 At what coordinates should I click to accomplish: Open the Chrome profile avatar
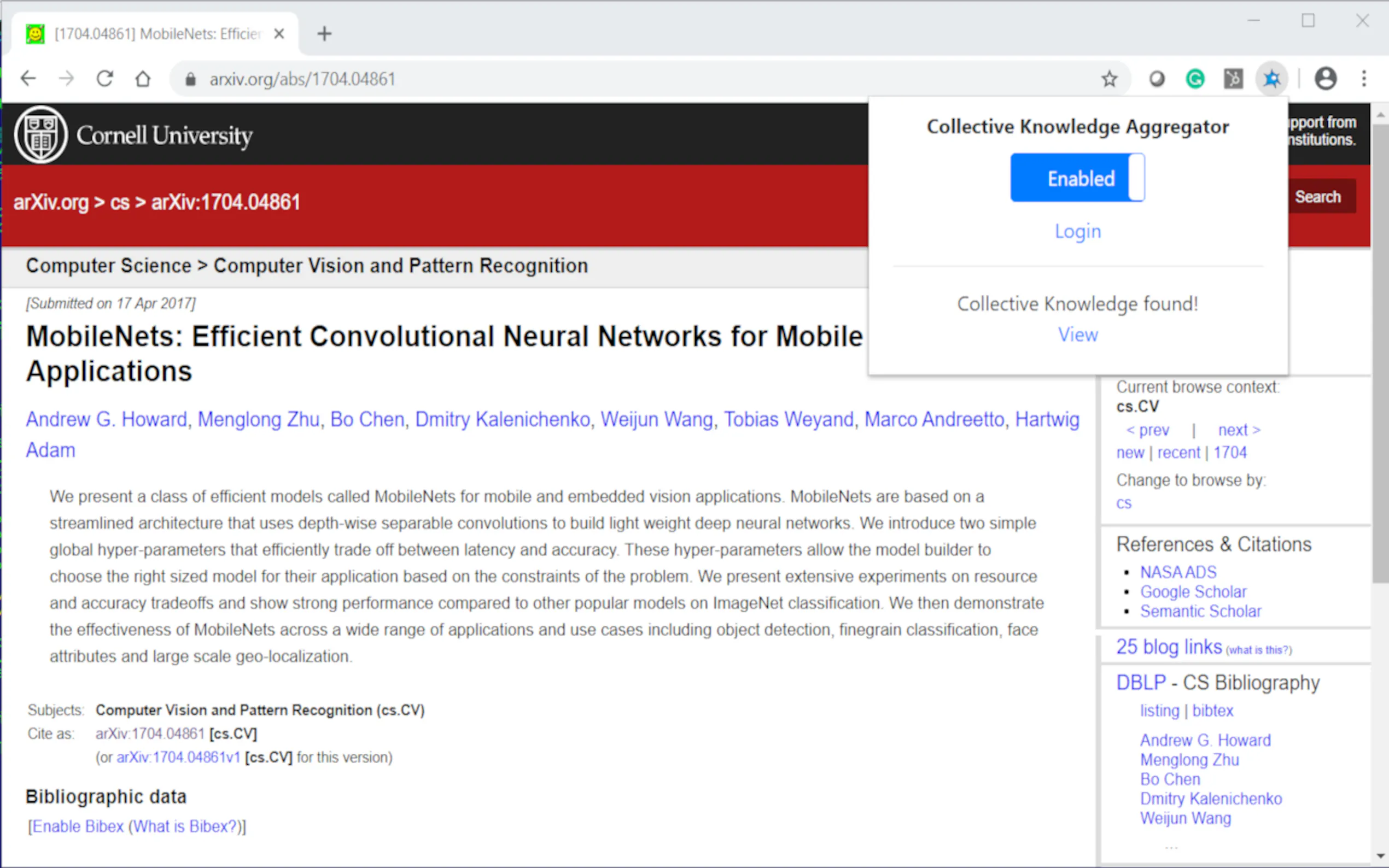click(x=1326, y=79)
